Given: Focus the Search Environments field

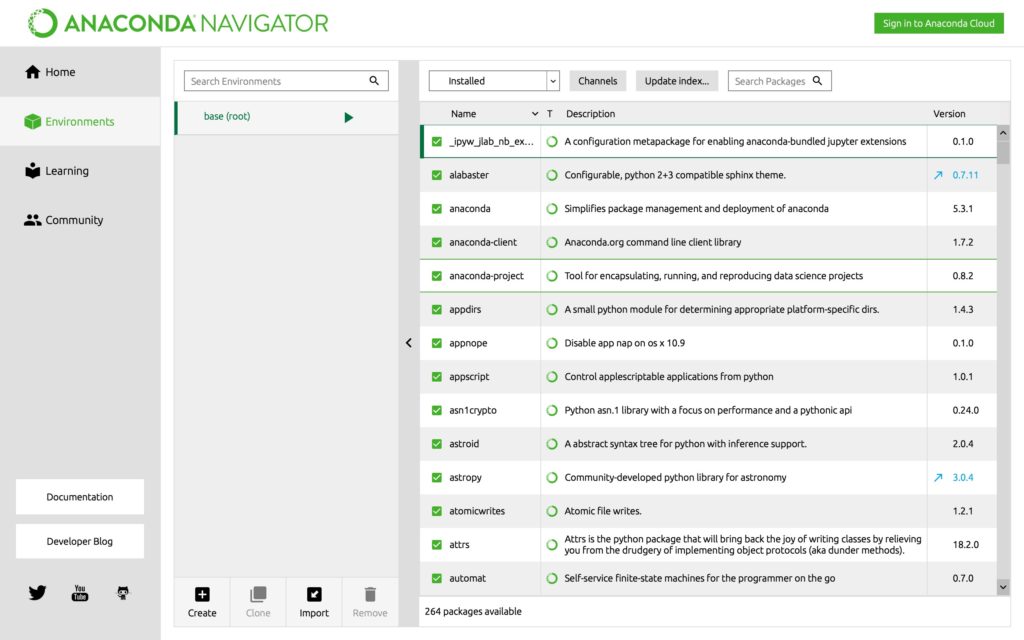Looking at the screenshot, I should pos(286,80).
